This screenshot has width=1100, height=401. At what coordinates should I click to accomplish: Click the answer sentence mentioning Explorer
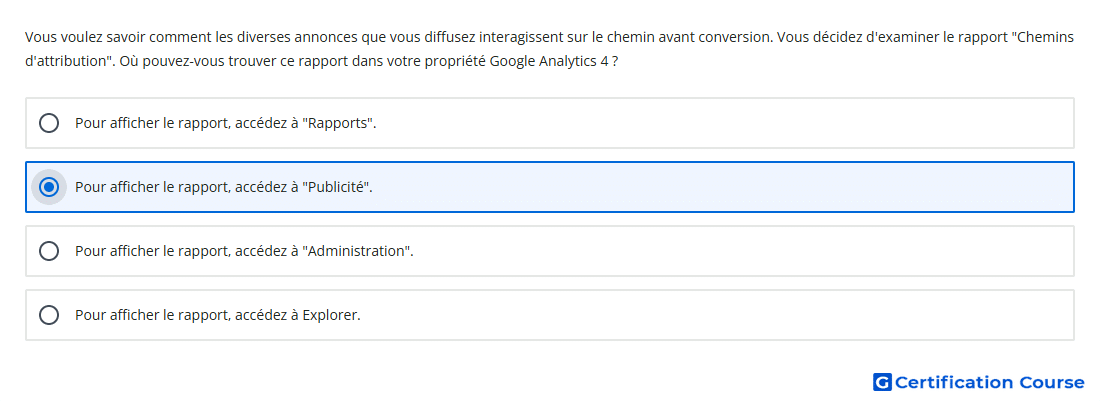217,315
